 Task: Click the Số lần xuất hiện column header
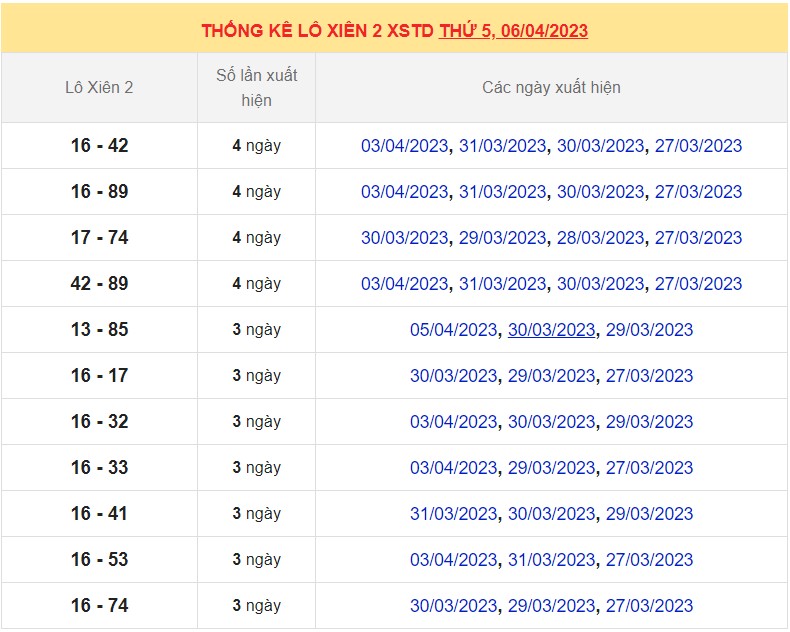pyautogui.click(x=256, y=88)
